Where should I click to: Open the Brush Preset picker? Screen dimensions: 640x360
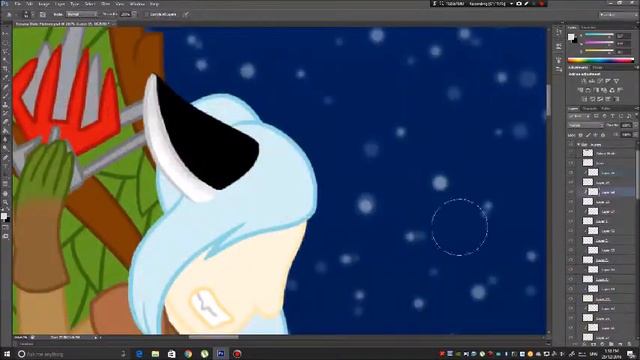click(x=26, y=14)
